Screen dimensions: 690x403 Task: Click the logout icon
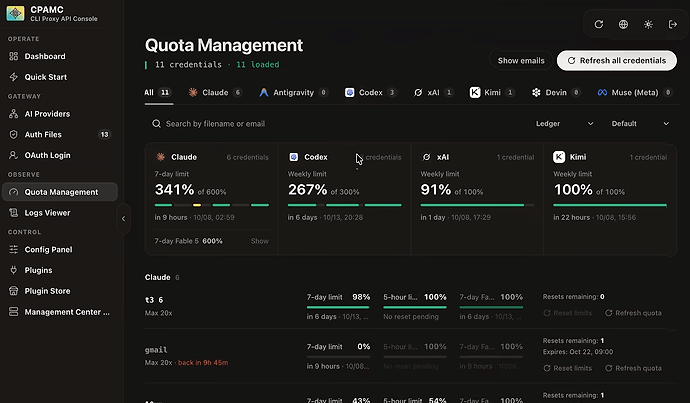673,24
